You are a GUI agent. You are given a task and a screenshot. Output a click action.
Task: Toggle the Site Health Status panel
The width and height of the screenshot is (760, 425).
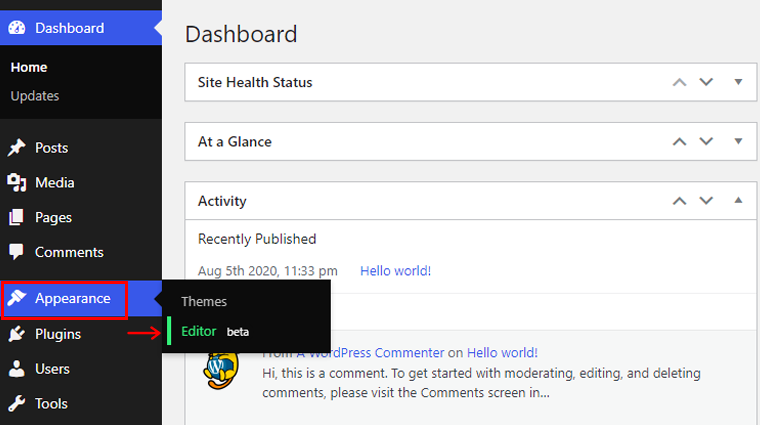[x=738, y=82]
